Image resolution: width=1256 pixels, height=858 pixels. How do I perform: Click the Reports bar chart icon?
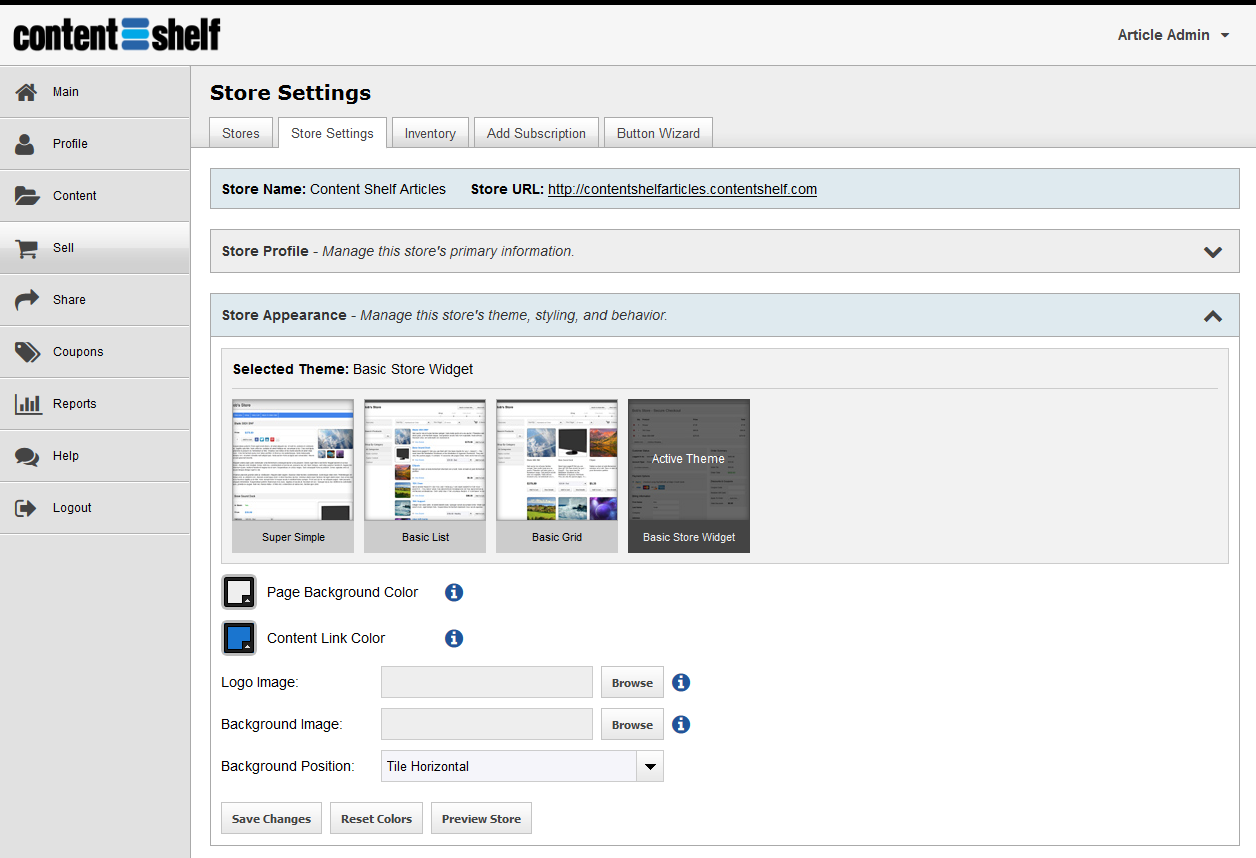(x=26, y=404)
